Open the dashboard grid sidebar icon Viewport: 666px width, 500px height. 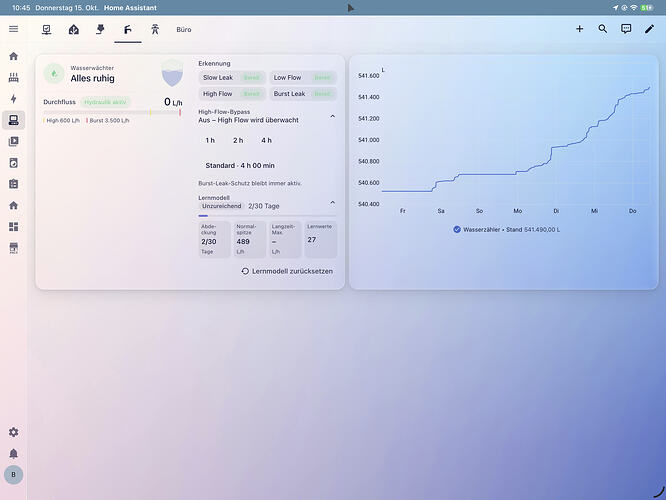(x=14, y=227)
